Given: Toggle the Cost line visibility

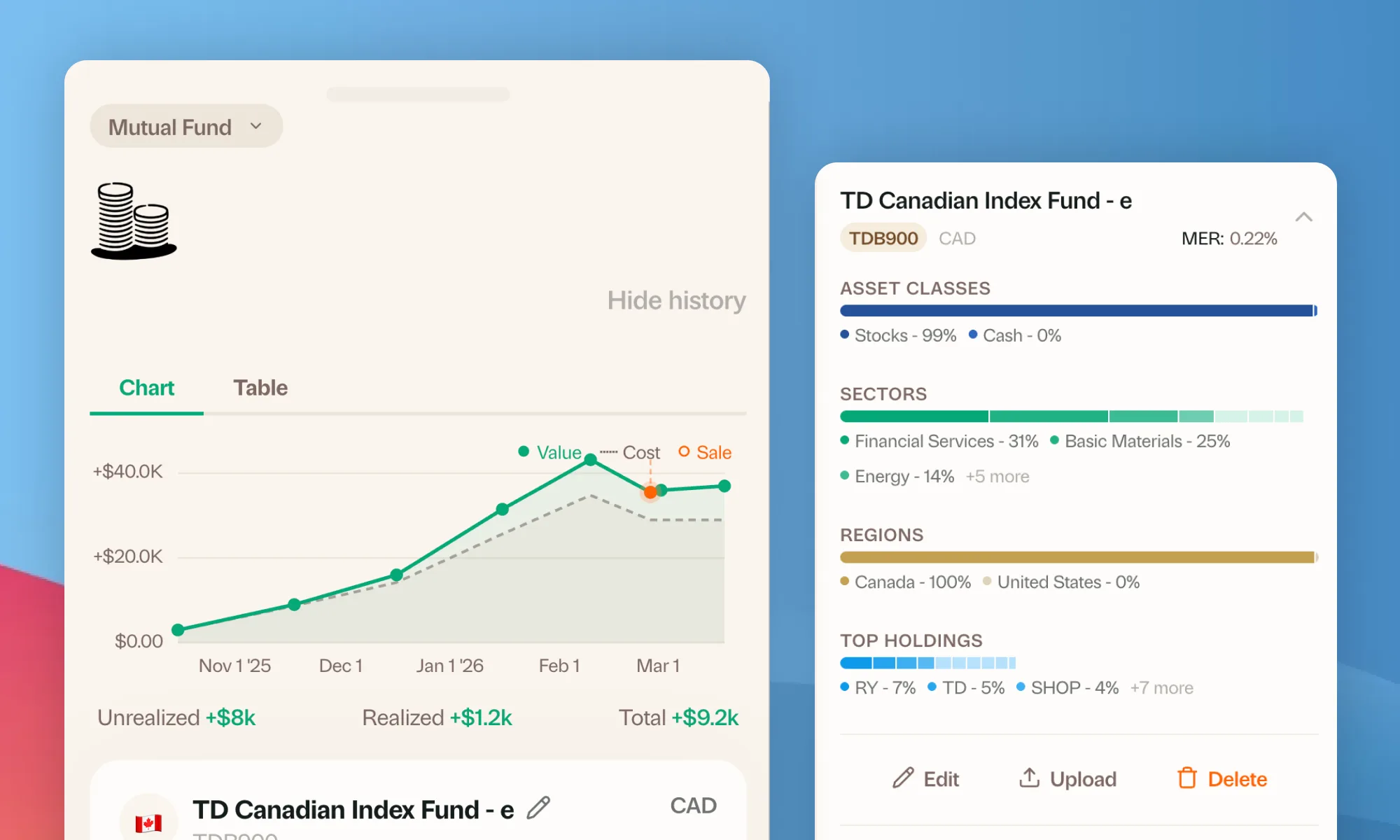Looking at the screenshot, I should 630,452.
